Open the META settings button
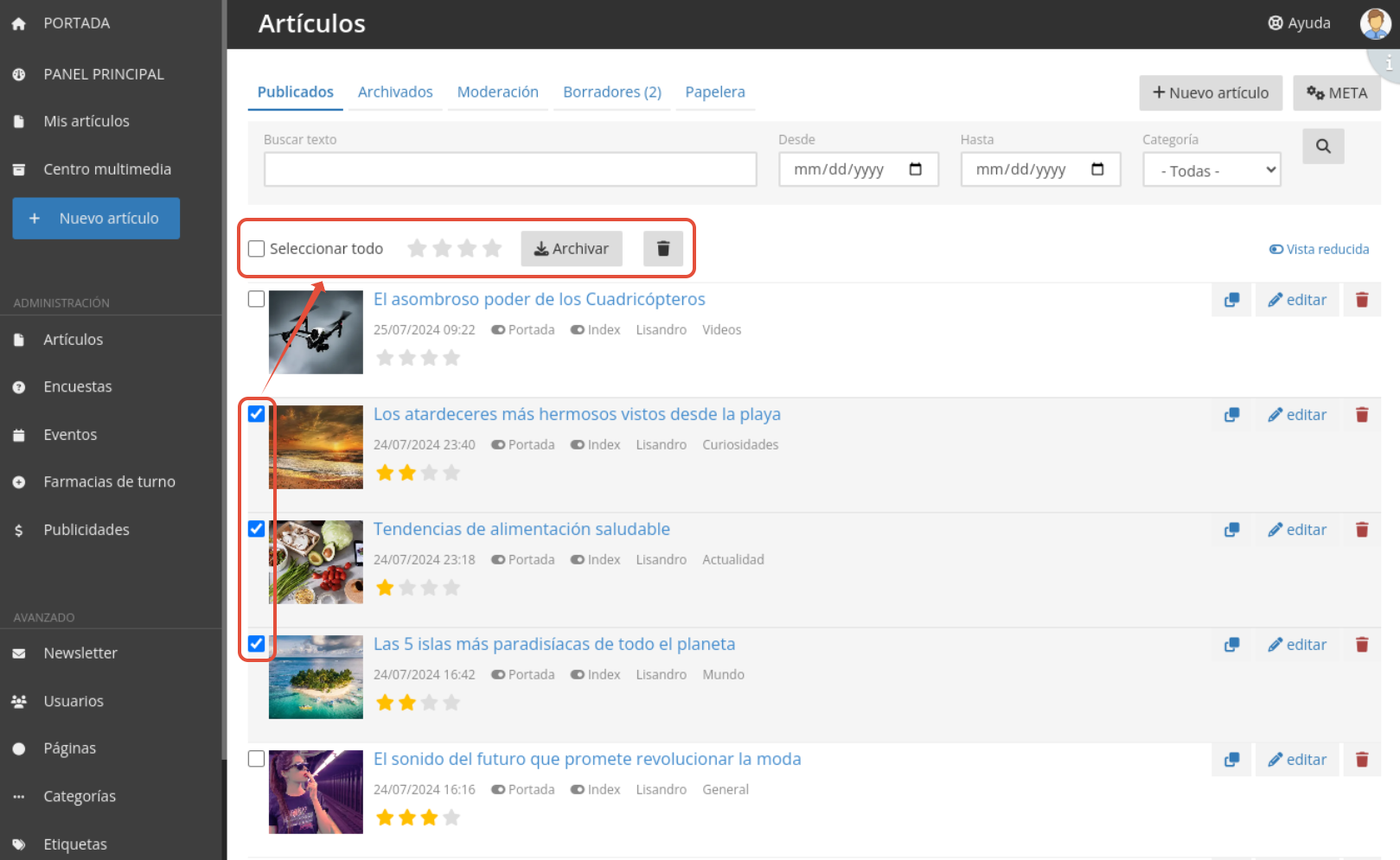This screenshot has height=860, width=1400. pos(1337,93)
